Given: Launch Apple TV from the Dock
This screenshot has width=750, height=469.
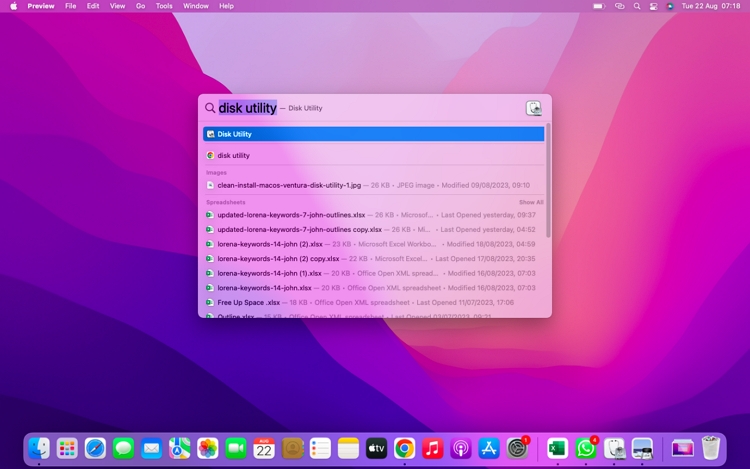Looking at the screenshot, I should 376,448.
